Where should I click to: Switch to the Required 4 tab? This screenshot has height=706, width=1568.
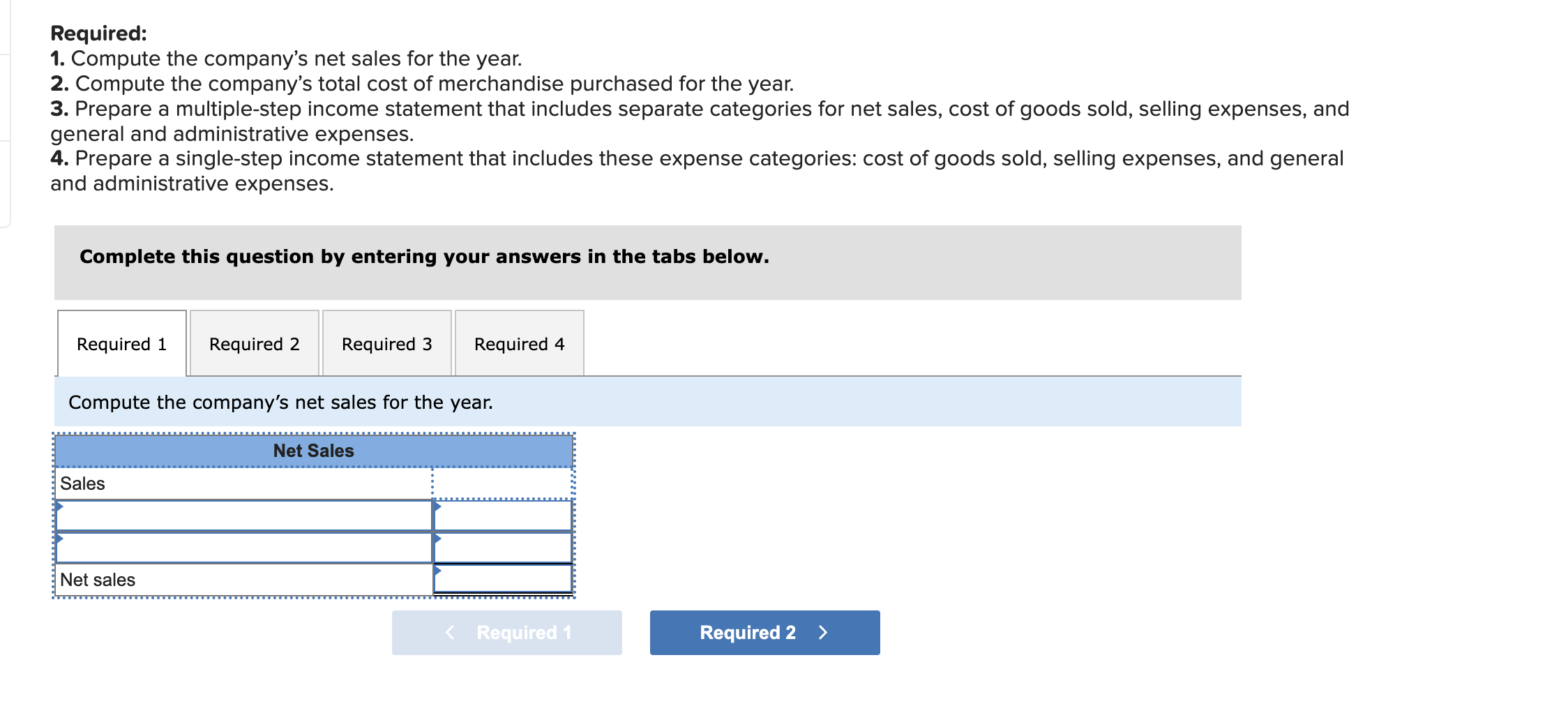pos(519,343)
